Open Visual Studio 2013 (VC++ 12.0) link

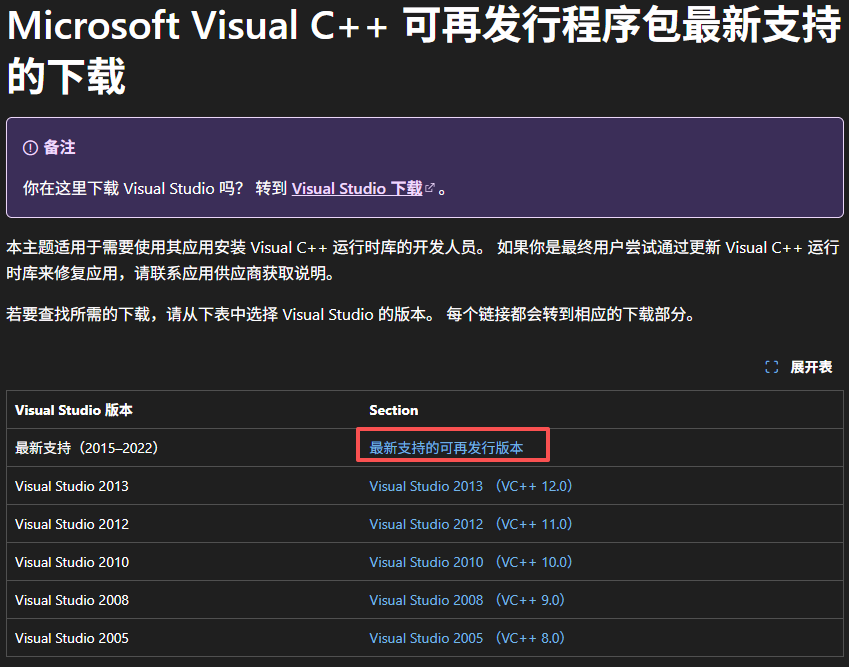tap(471, 486)
